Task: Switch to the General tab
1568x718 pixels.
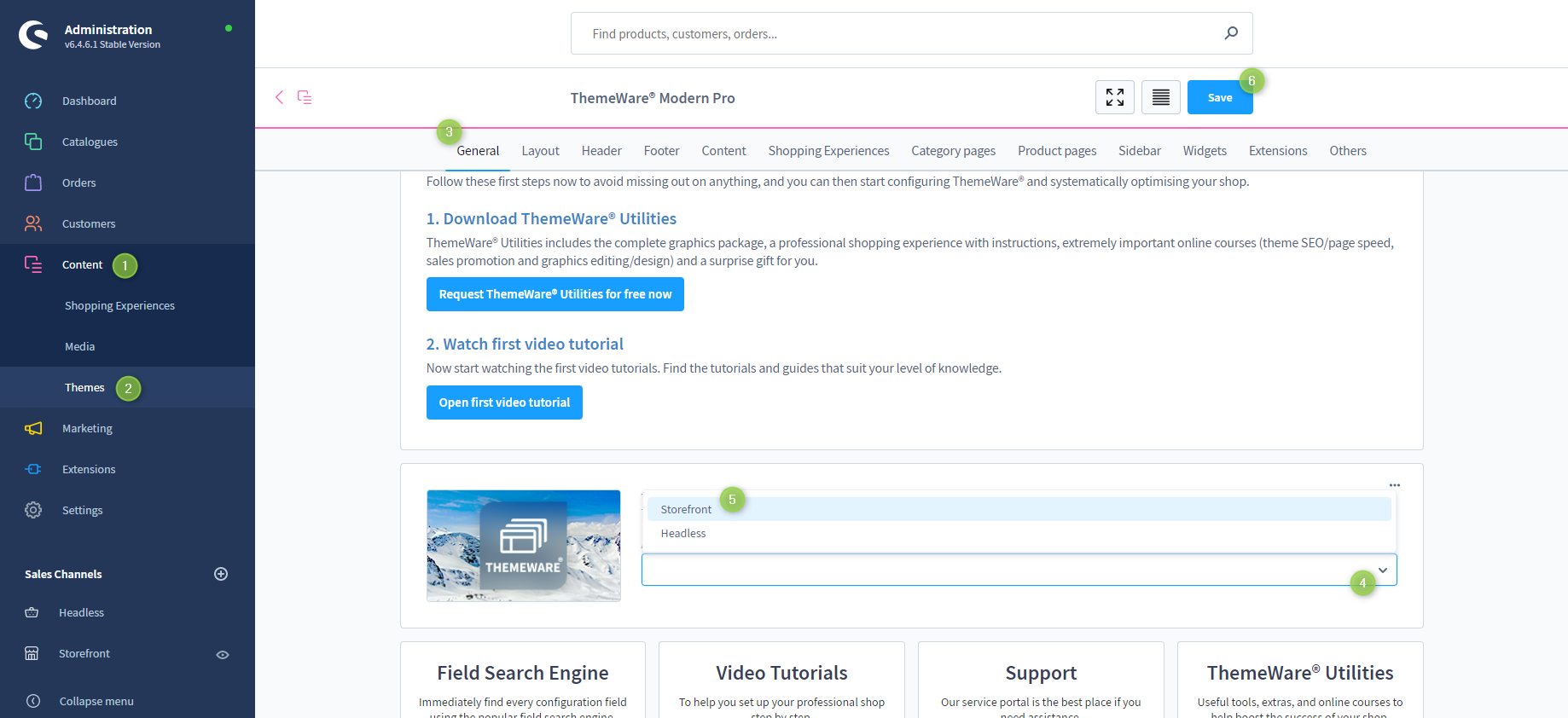Action: click(478, 151)
